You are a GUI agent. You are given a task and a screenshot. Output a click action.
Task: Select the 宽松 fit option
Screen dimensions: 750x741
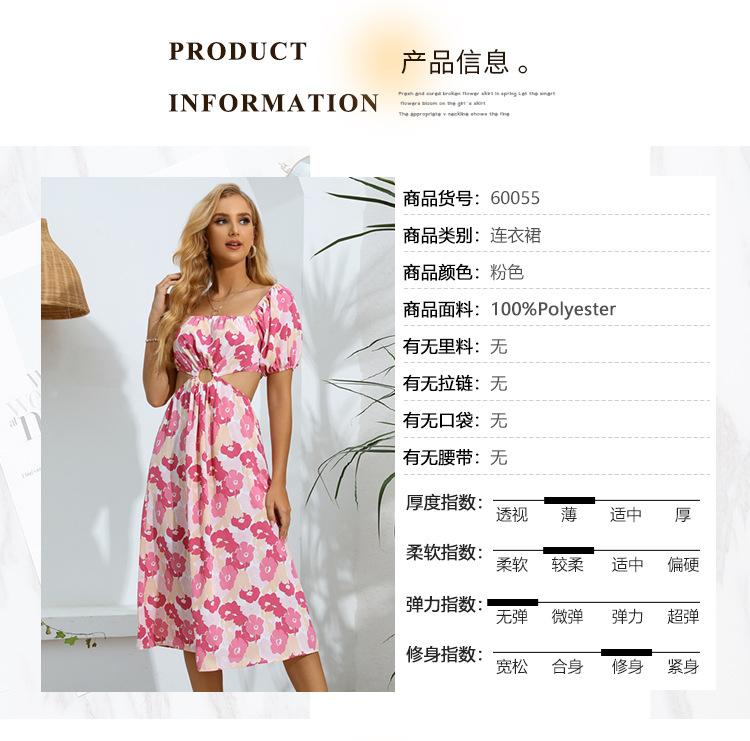pos(512,666)
